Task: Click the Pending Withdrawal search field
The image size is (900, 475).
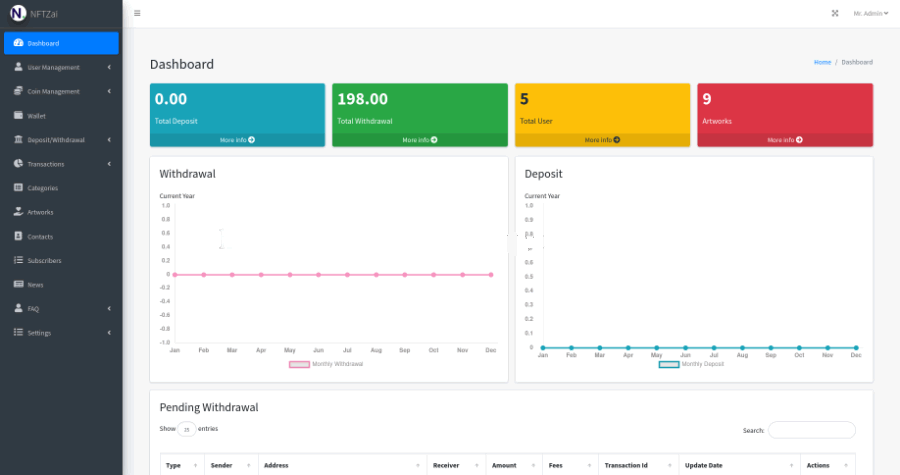Action: (x=811, y=430)
